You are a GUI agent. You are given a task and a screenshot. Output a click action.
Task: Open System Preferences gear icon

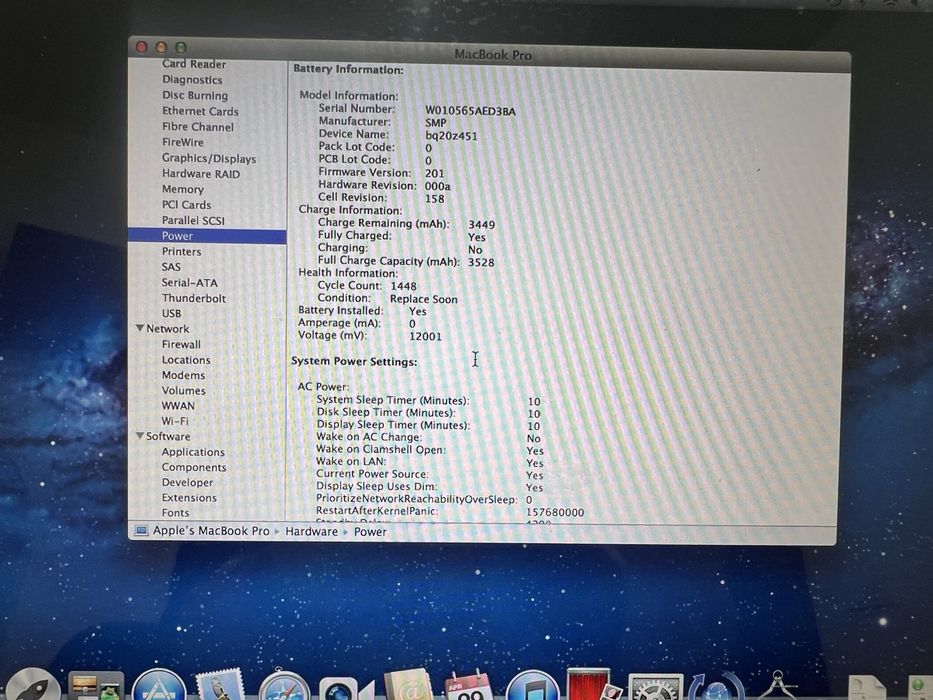click(656, 687)
